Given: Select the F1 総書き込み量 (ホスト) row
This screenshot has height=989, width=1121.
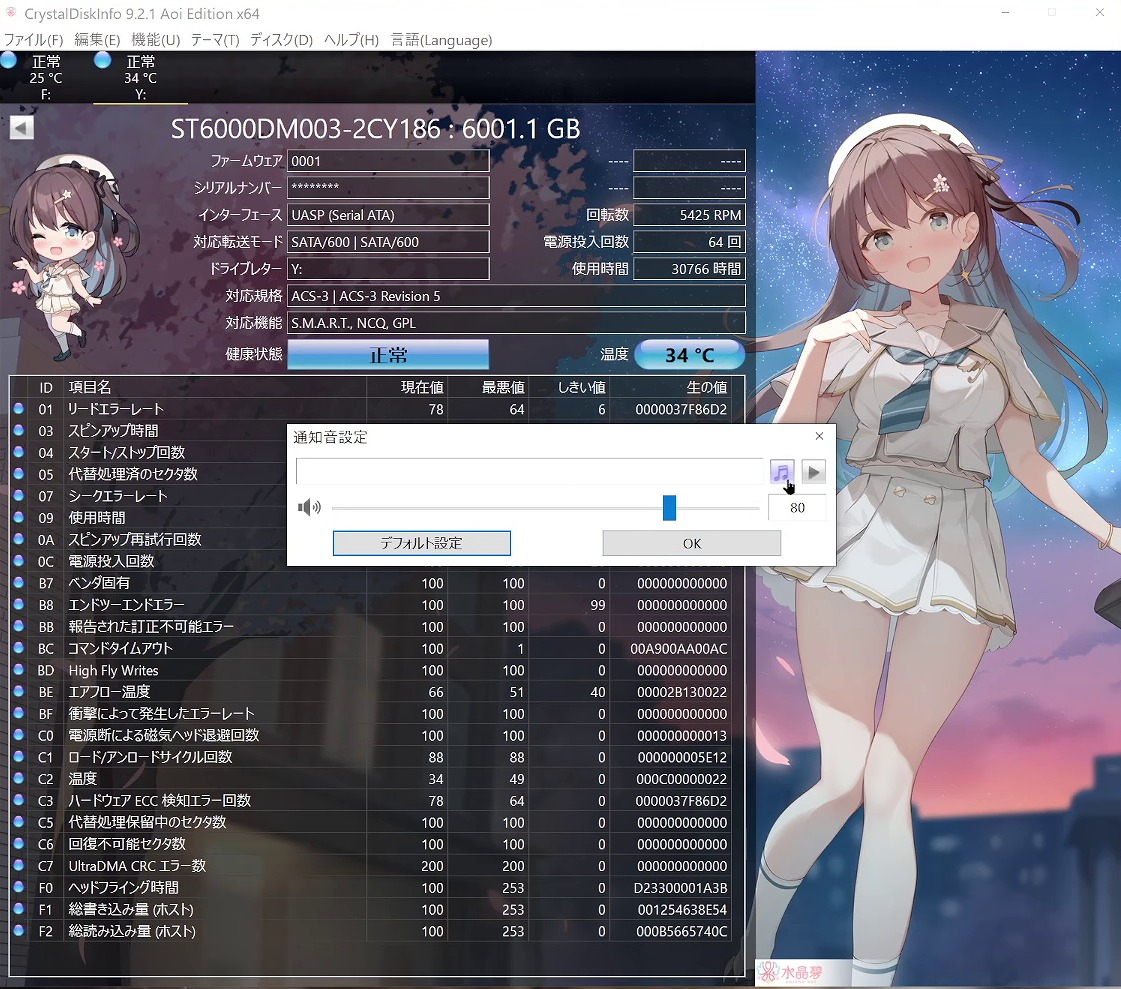Looking at the screenshot, I should tap(372, 909).
